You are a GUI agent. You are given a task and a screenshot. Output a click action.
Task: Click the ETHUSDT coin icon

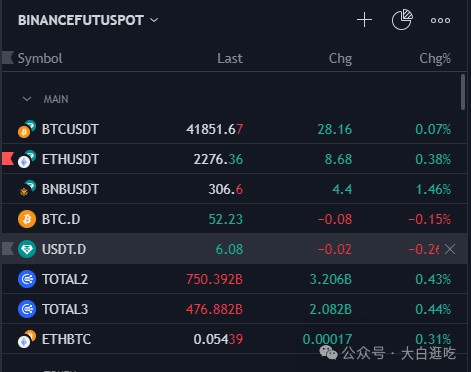coord(27,159)
